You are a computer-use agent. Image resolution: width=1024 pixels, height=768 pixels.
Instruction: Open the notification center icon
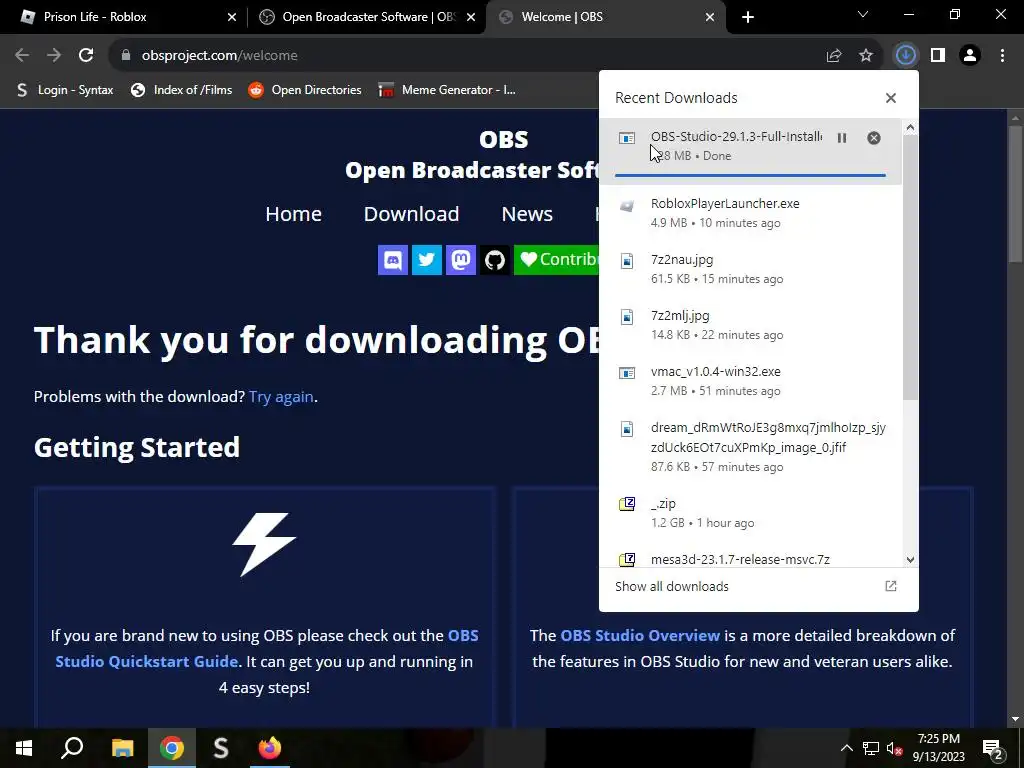pyautogui.click(x=993, y=748)
